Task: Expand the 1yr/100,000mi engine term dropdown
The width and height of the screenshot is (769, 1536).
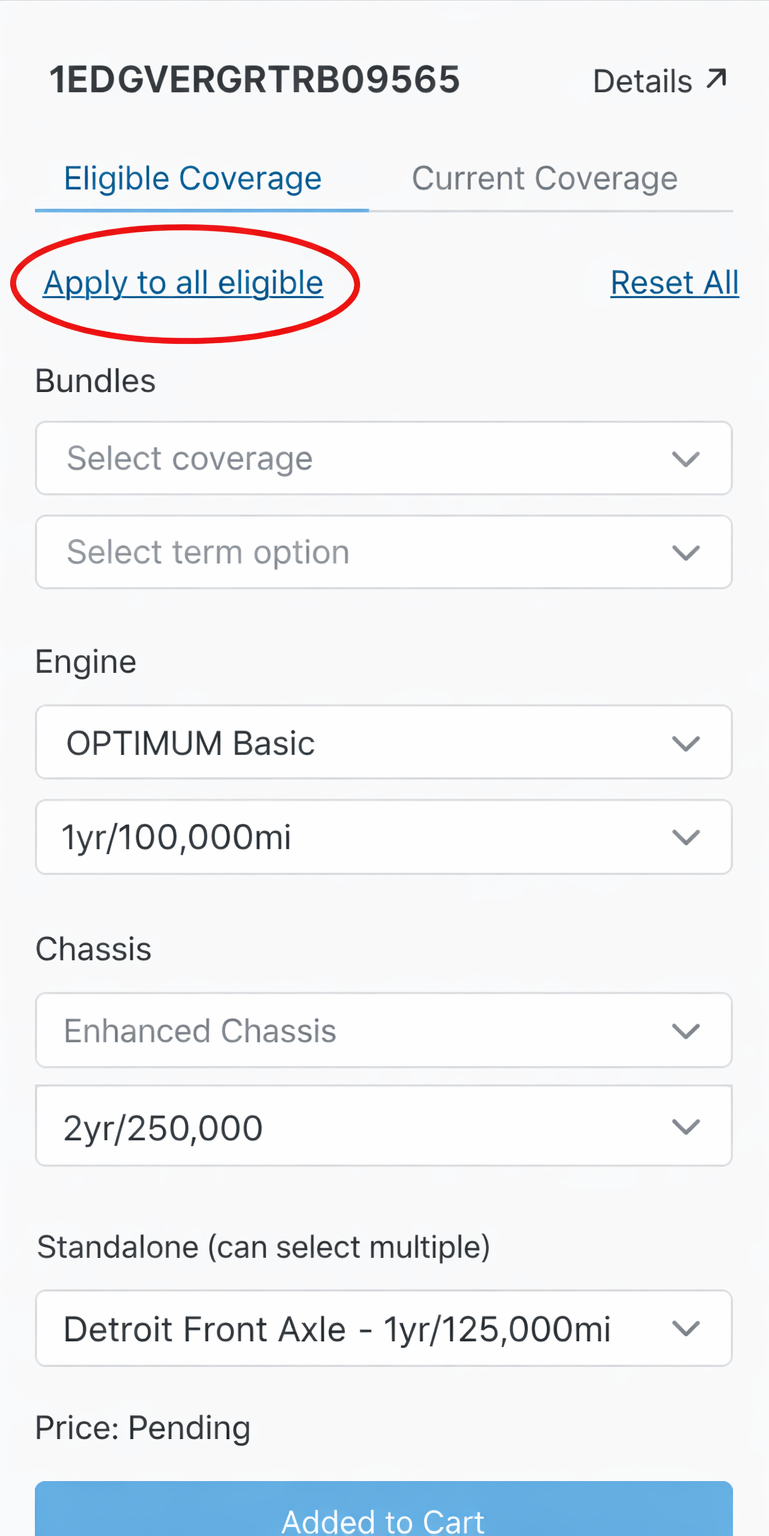Action: point(384,837)
